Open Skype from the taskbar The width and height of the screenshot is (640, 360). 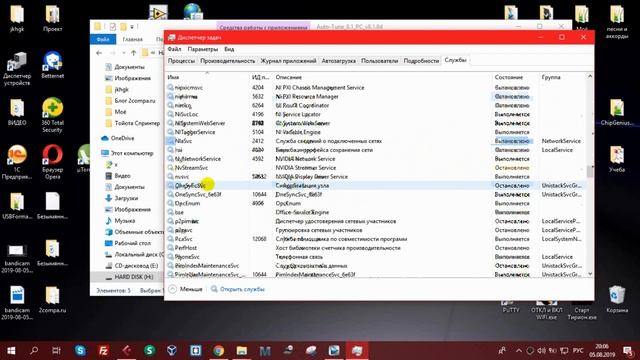(80, 351)
